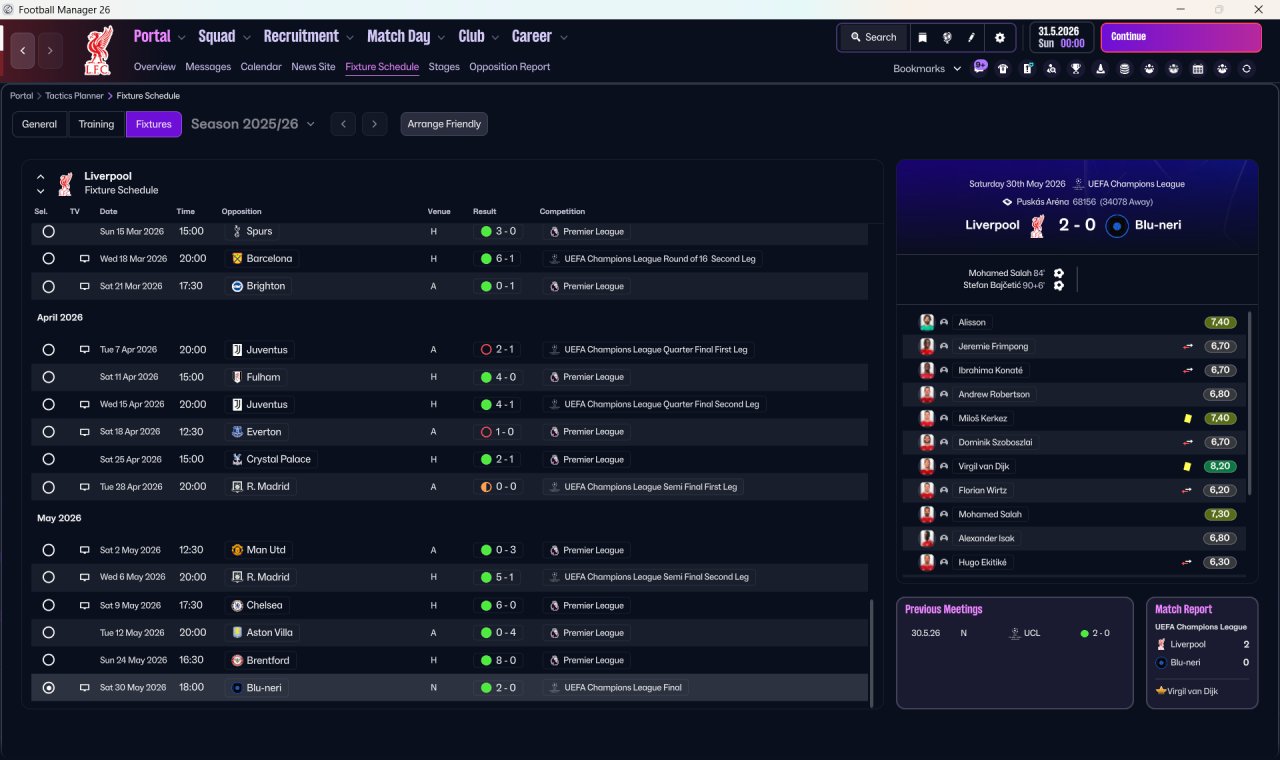
Task: Open the settings gear icon
Action: click(999, 37)
